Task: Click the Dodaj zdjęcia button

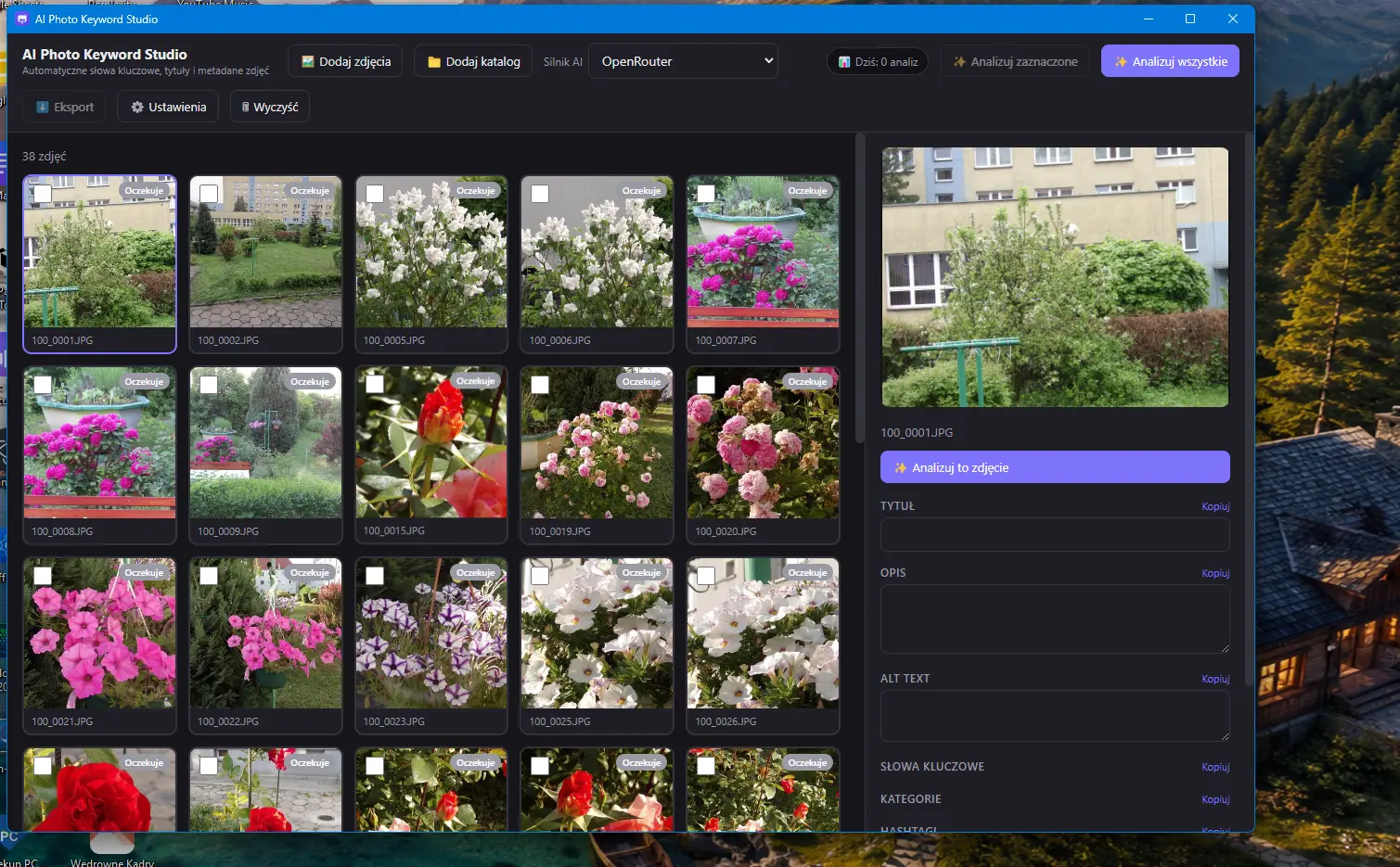Action: (345, 62)
